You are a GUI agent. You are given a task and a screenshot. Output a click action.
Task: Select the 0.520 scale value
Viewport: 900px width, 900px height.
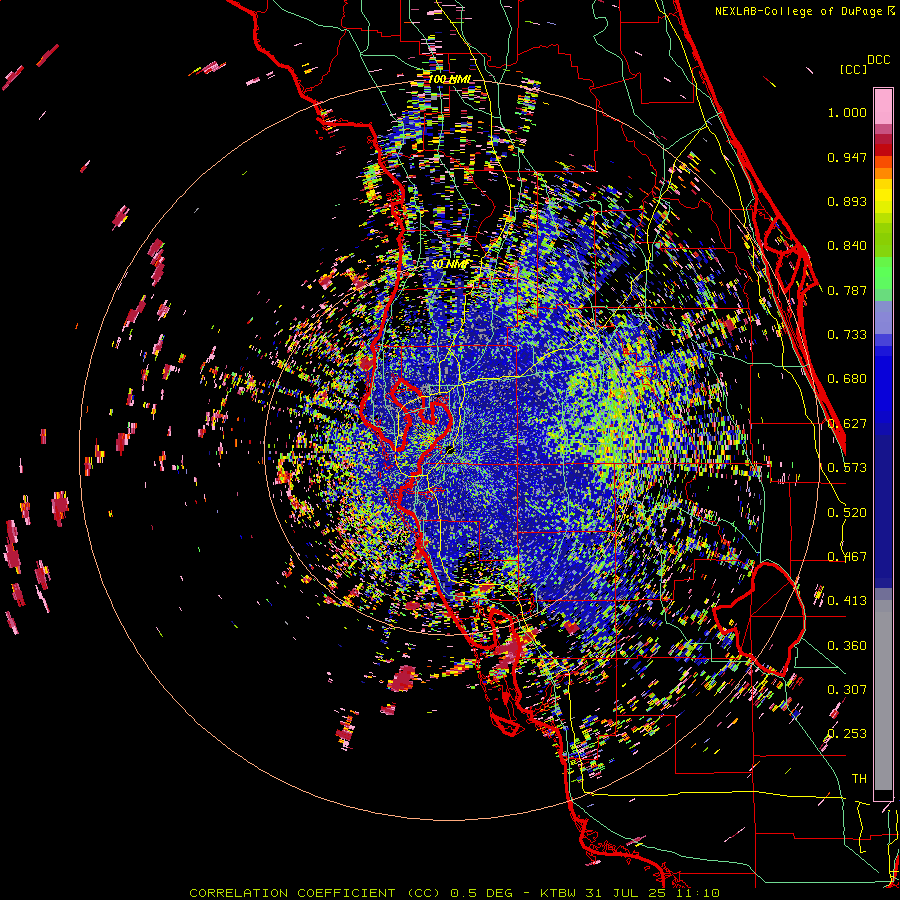[x=847, y=513]
